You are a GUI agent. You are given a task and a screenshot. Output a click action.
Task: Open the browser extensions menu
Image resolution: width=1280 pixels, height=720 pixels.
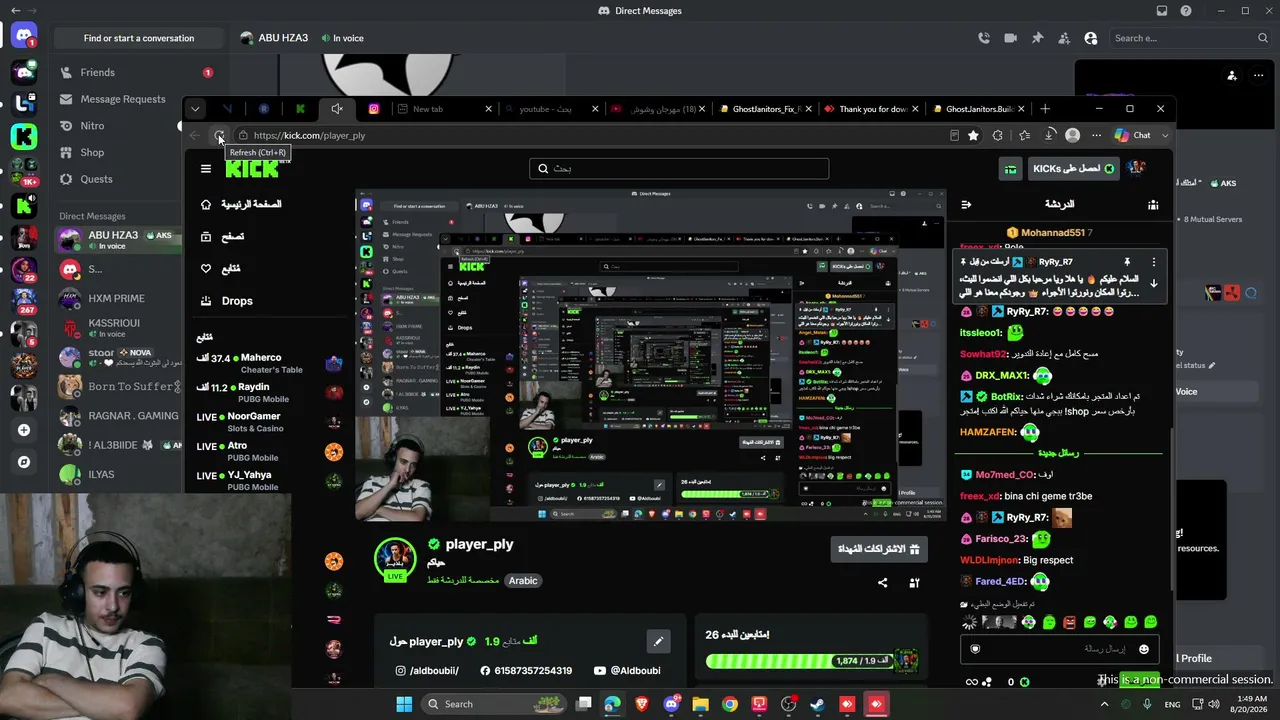(x=998, y=135)
